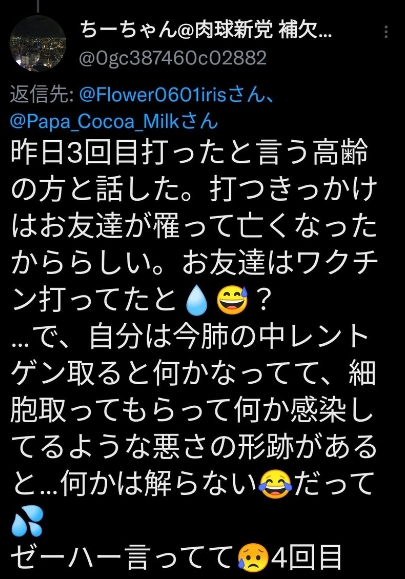
Task: Click tweet text line starting 昨日3回目
Action: tap(190, 151)
